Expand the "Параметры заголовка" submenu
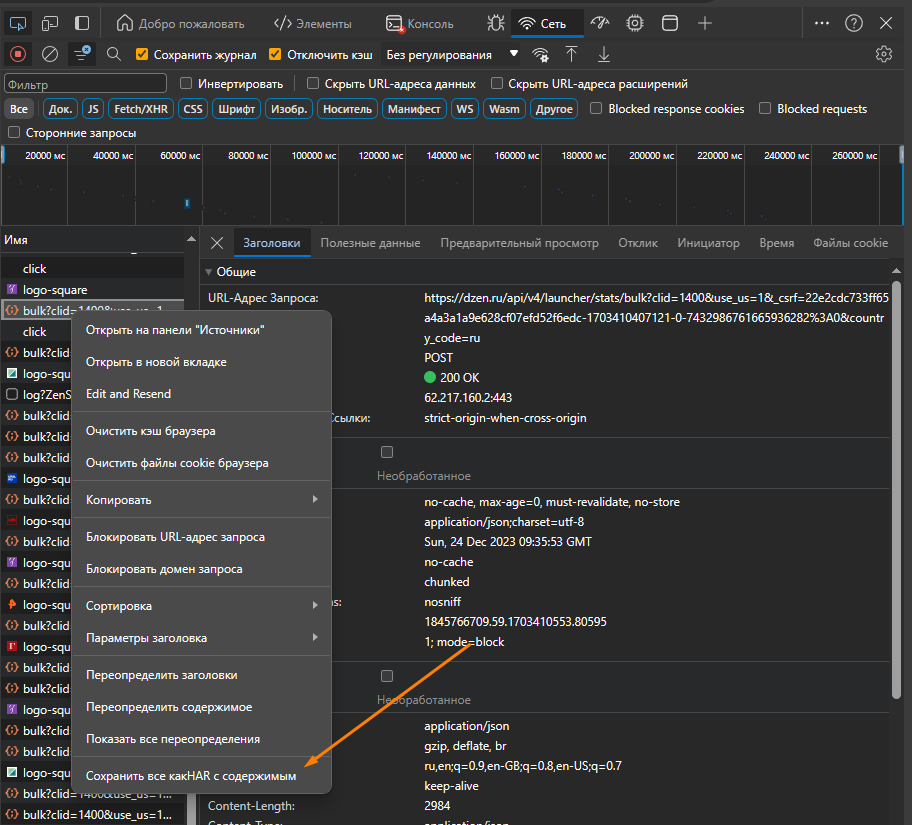 pos(202,638)
